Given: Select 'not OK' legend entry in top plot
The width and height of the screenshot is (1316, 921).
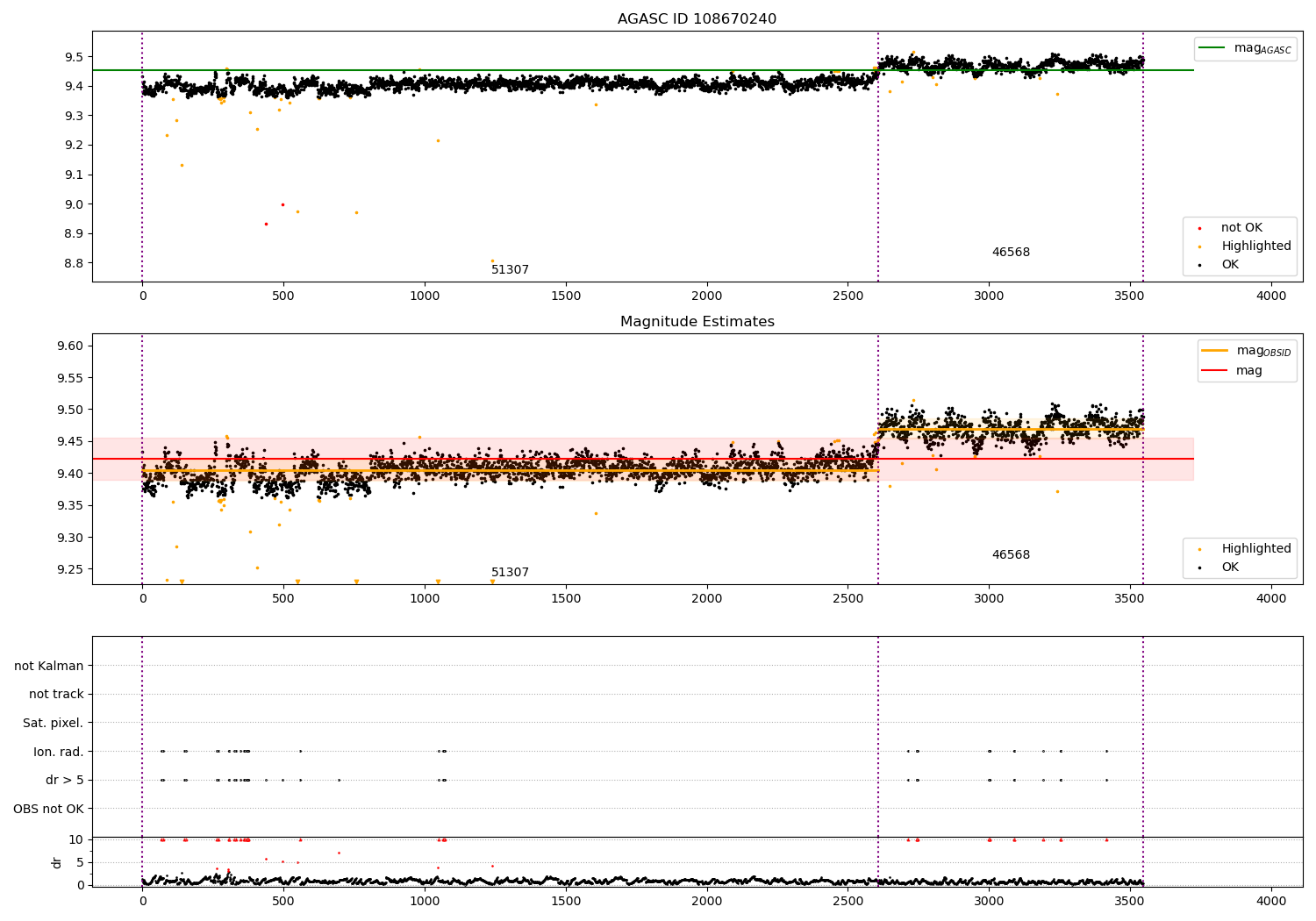Looking at the screenshot, I should 1241,228.
